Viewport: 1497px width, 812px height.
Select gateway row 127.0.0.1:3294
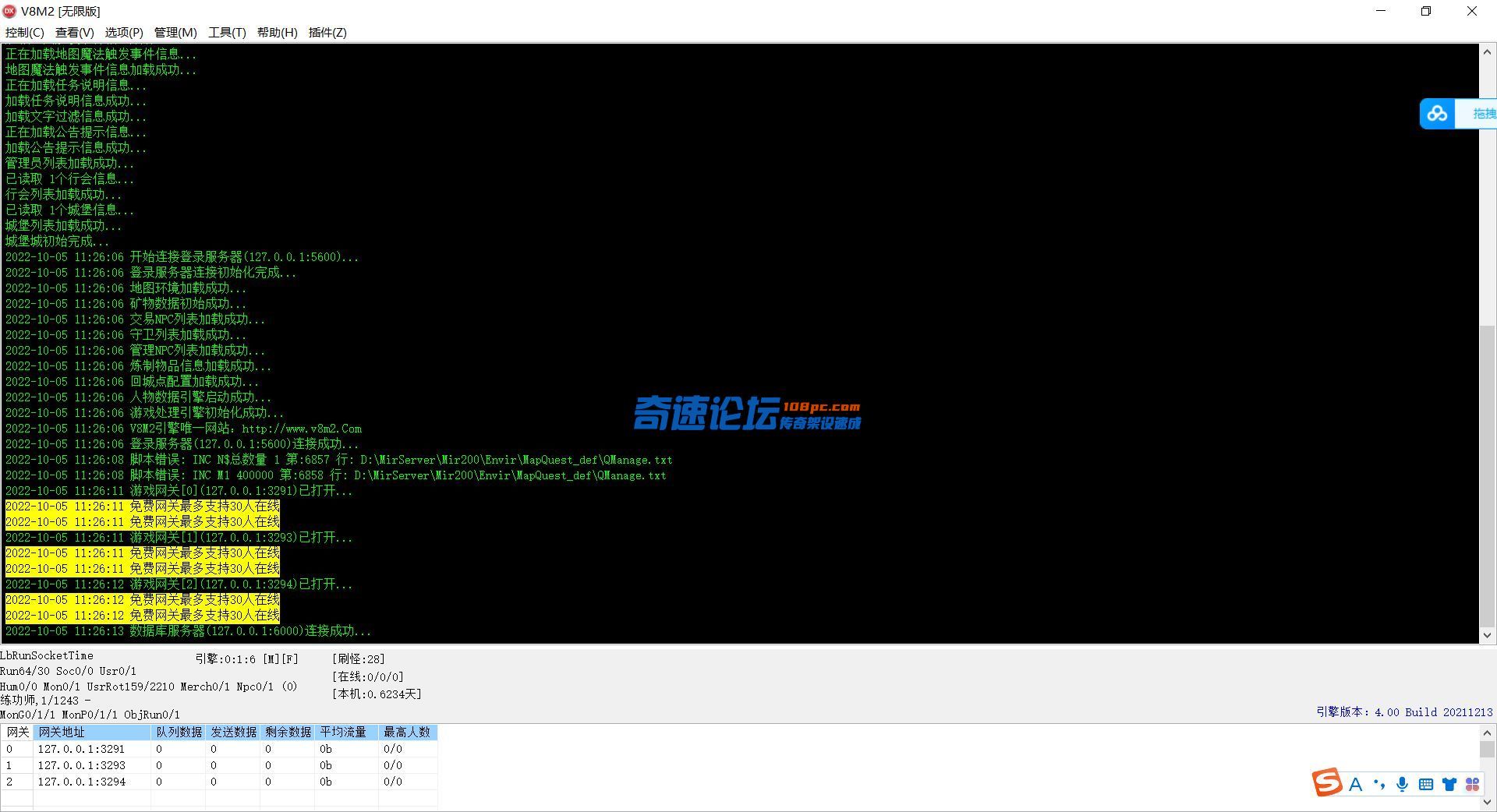[x=219, y=782]
